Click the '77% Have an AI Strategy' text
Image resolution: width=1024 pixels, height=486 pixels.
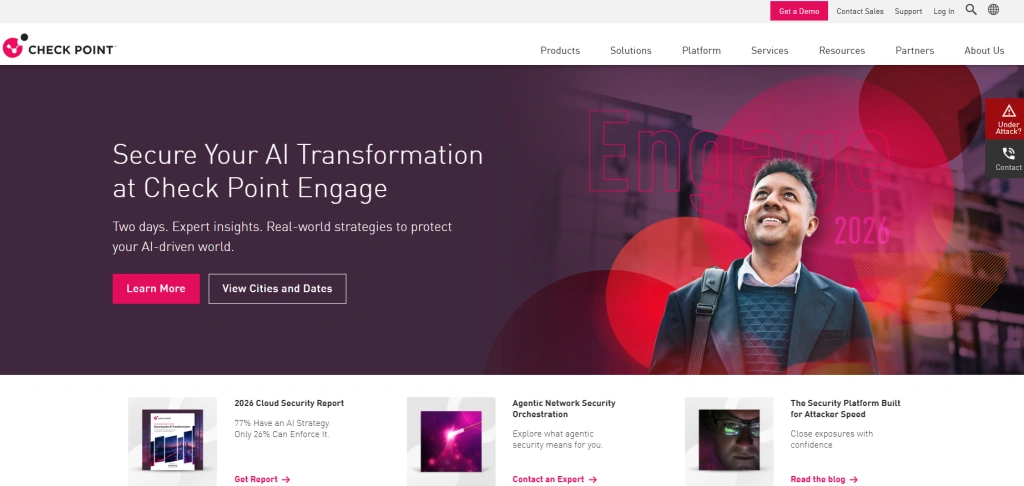coord(282,429)
